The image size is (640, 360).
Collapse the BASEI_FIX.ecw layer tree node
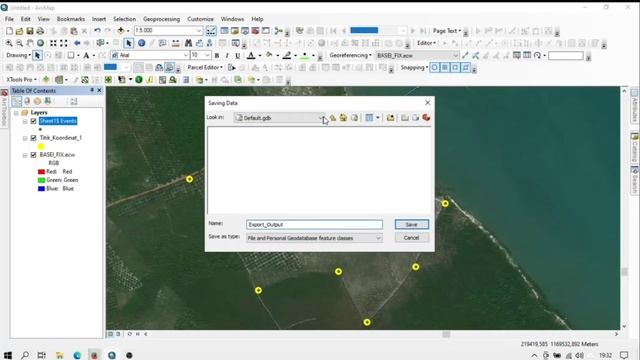pyautogui.click(x=25, y=155)
